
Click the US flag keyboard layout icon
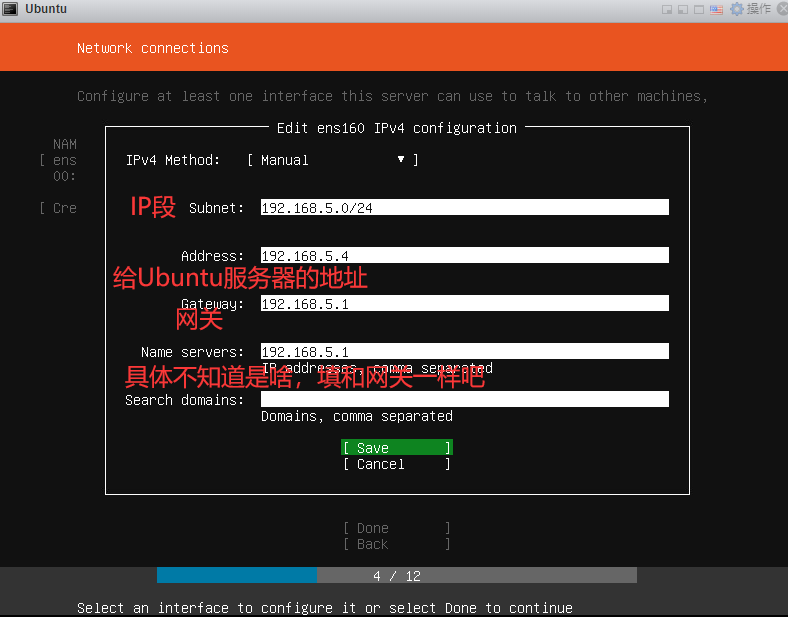(716, 9)
